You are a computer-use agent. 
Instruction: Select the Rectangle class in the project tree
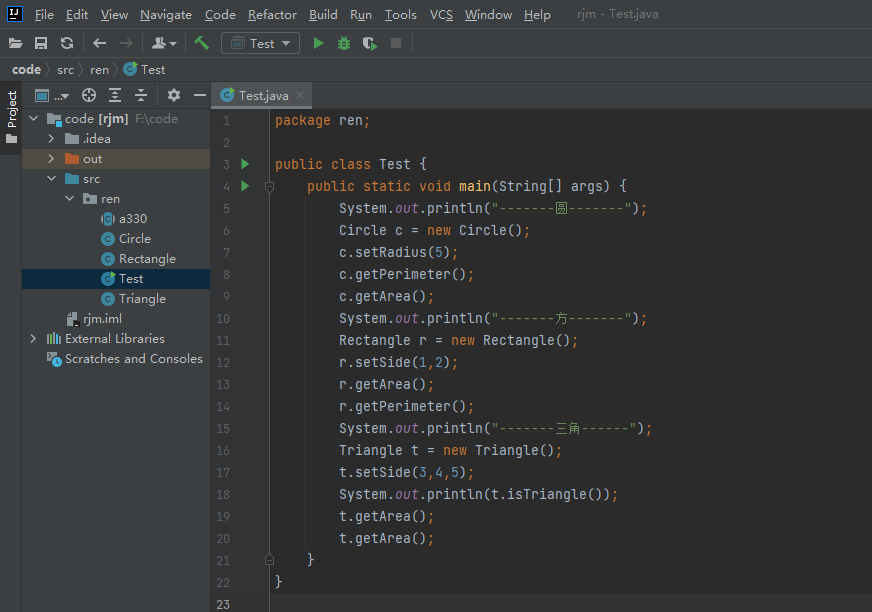pyautogui.click(x=147, y=259)
